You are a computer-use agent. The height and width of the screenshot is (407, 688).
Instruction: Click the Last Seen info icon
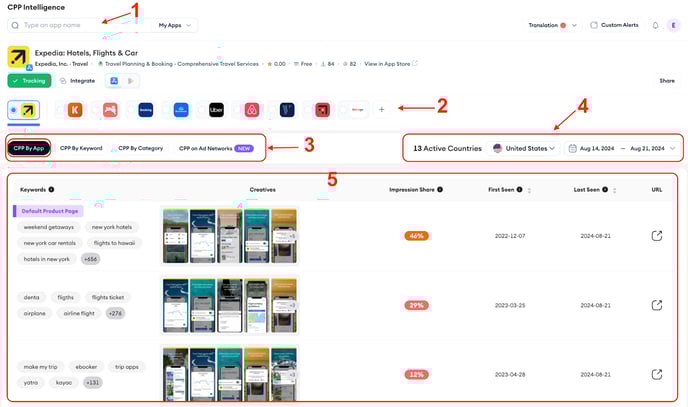tap(605, 189)
